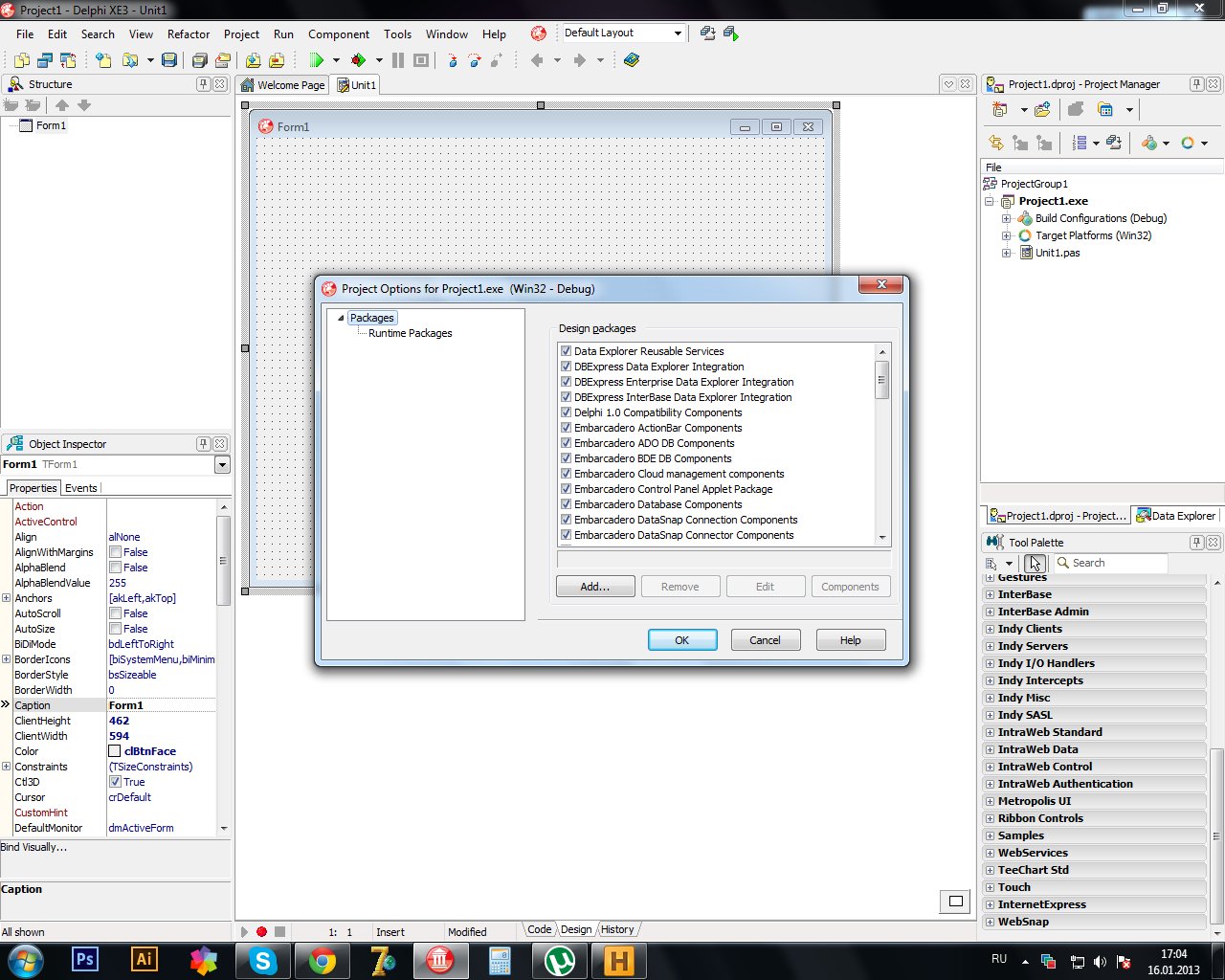Click the Sync icon in Project Manager

996,143
